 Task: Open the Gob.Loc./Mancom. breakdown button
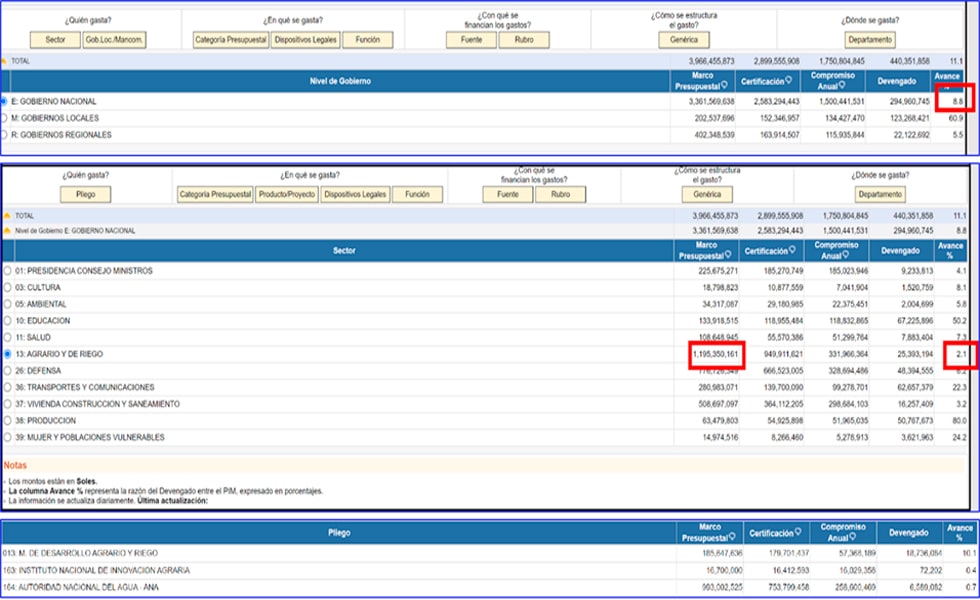click(114, 40)
